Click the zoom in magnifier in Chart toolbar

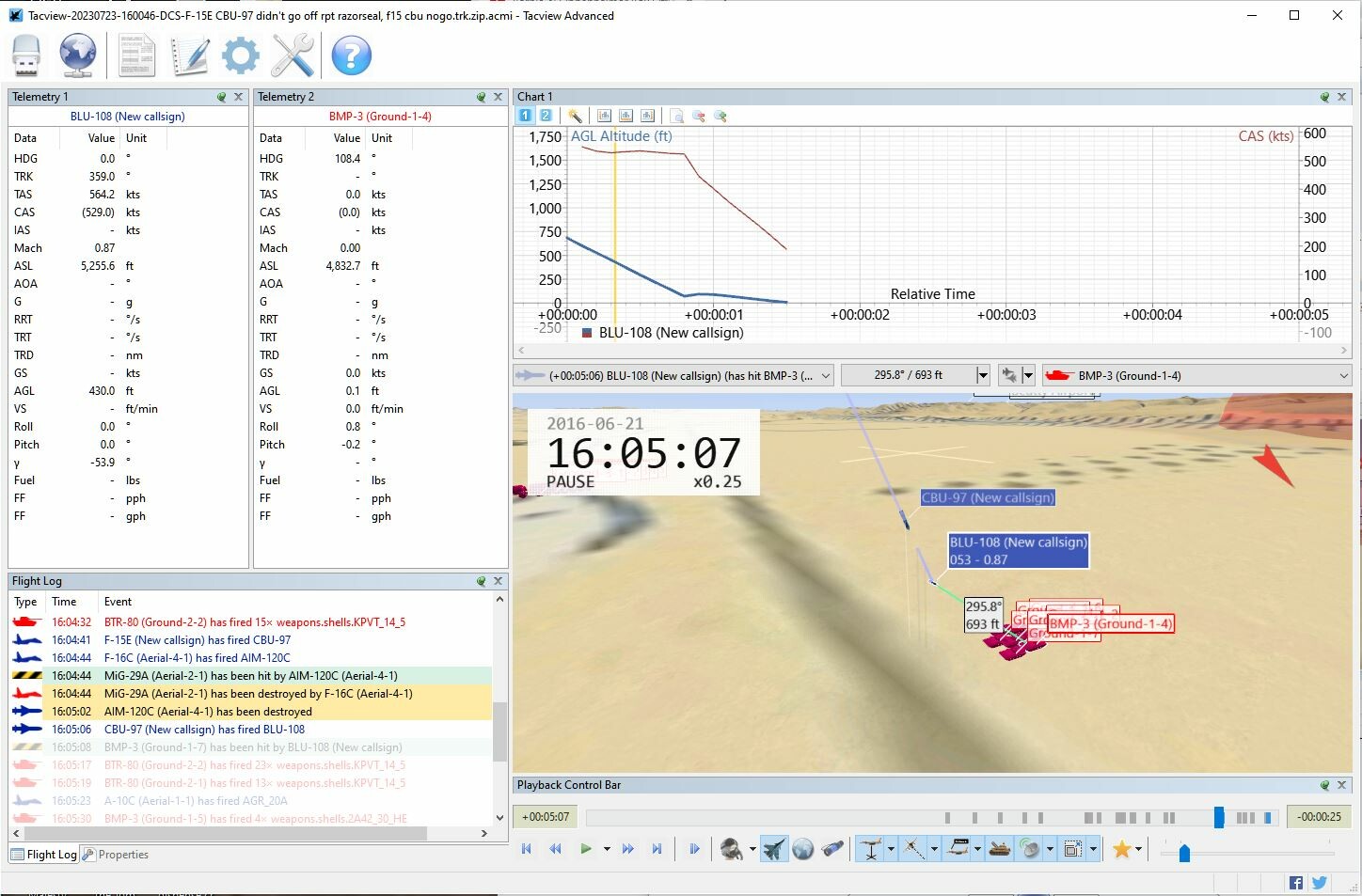[x=721, y=116]
